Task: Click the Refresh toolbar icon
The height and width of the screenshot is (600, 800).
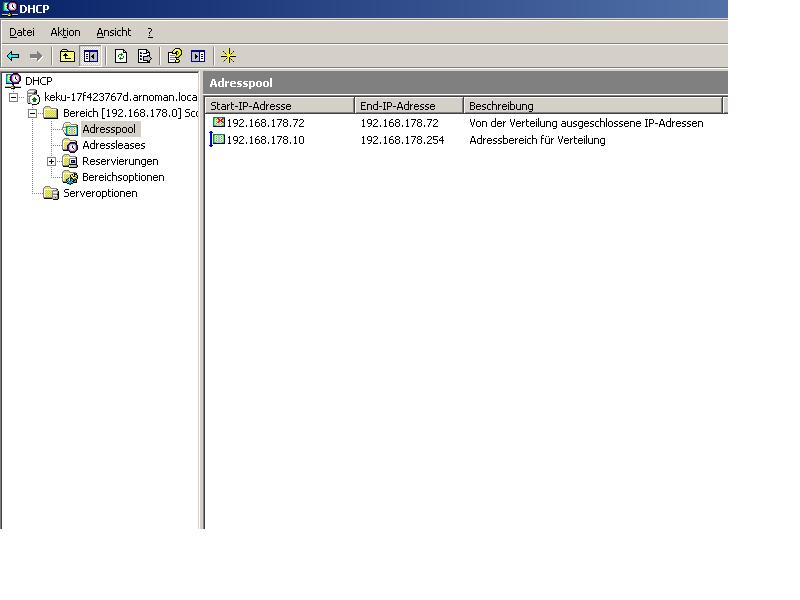Action: click(x=121, y=56)
